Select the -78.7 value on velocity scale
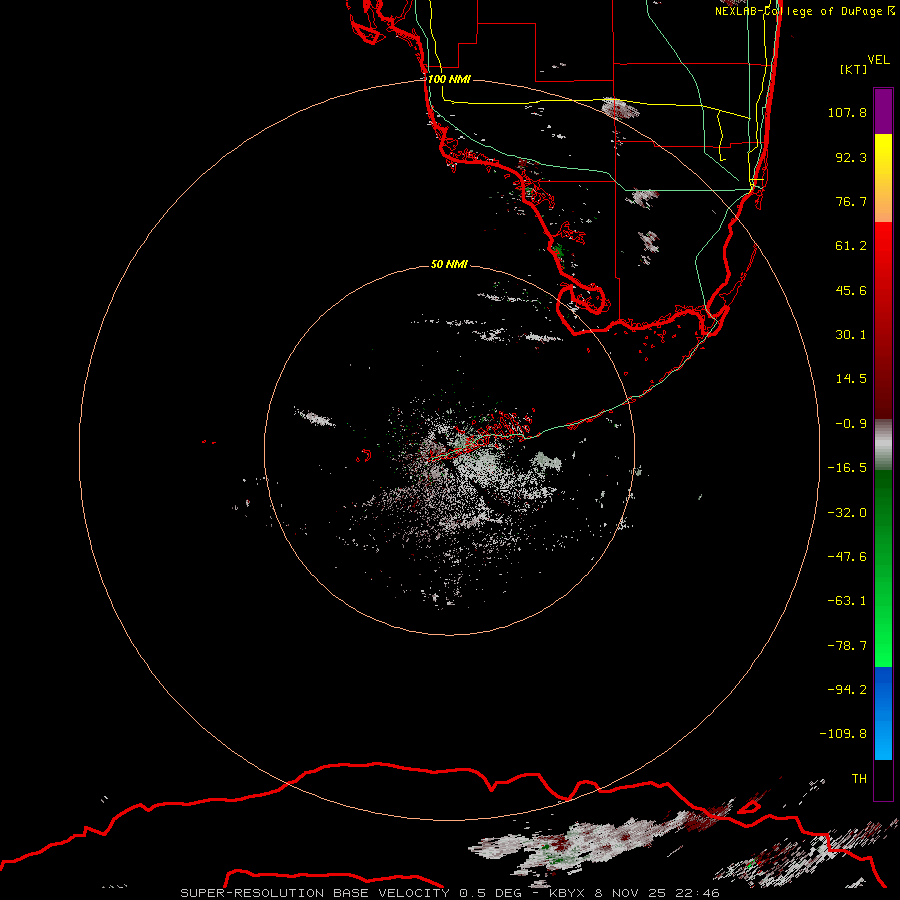The width and height of the screenshot is (900, 900). point(847,646)
